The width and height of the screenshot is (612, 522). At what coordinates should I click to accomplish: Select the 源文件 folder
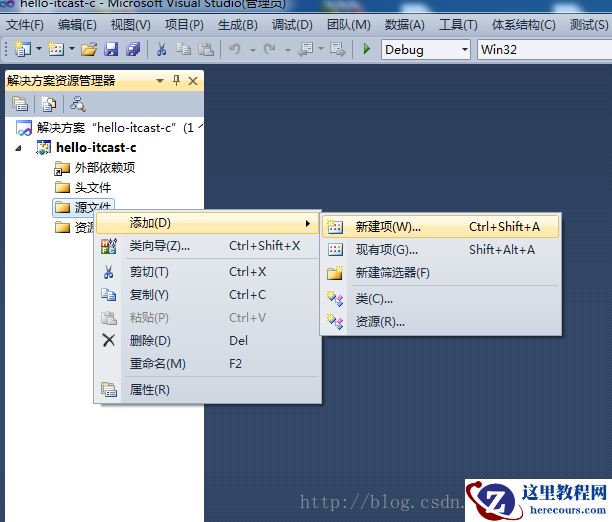83,207
